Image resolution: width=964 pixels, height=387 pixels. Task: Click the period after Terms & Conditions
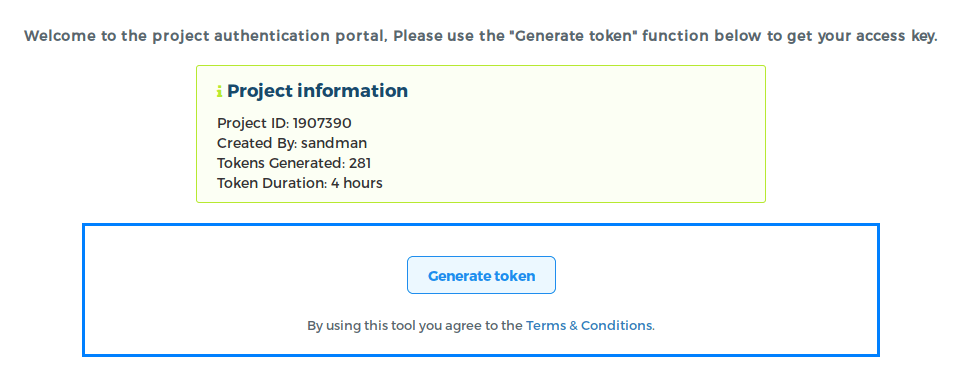click(654, 328)
